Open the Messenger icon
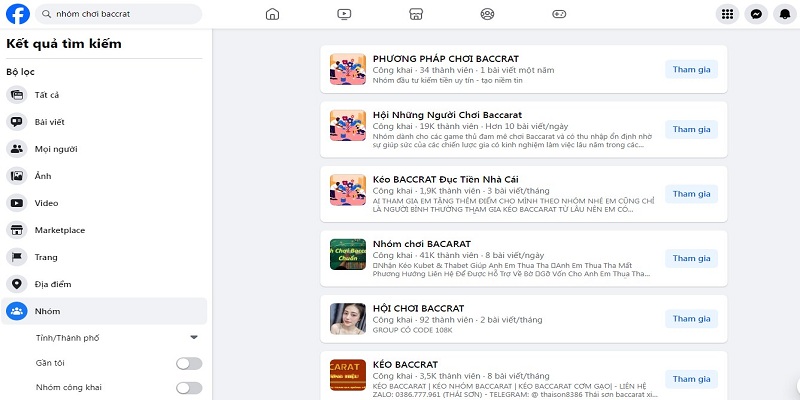This screenshot has width=800, height=400. click(756, 14)
